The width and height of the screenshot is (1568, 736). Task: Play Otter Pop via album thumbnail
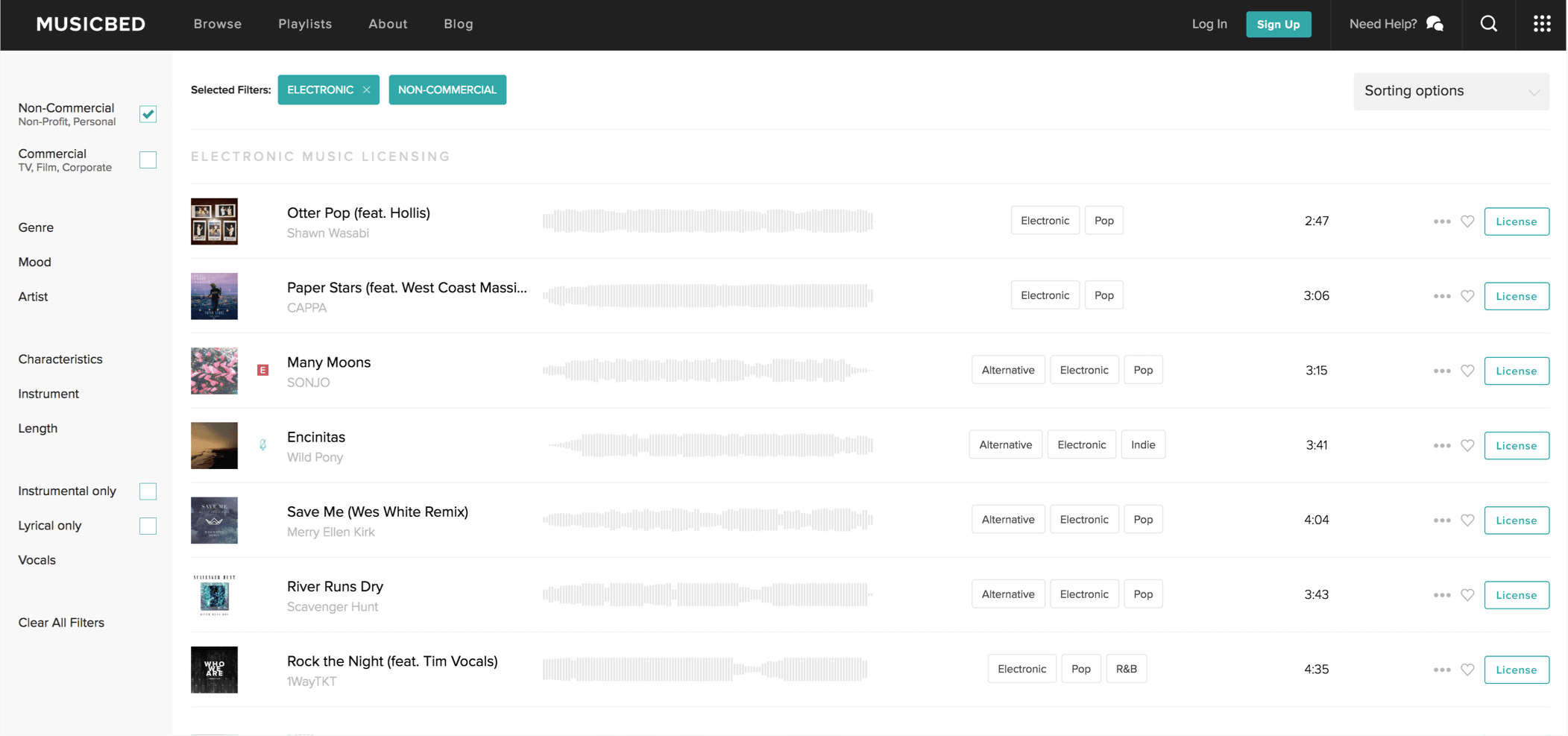pos(214,221)
